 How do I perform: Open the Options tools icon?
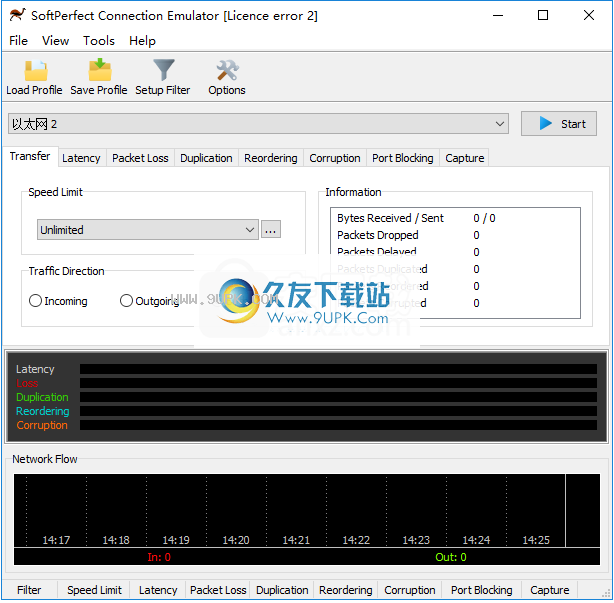point(228,70)
